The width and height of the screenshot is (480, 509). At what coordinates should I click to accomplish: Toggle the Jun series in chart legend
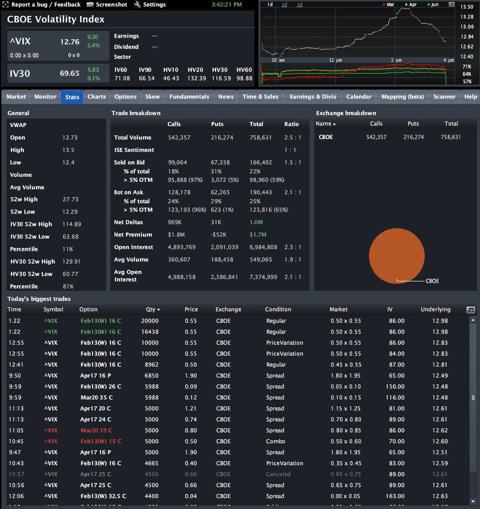tap(433, 5)
